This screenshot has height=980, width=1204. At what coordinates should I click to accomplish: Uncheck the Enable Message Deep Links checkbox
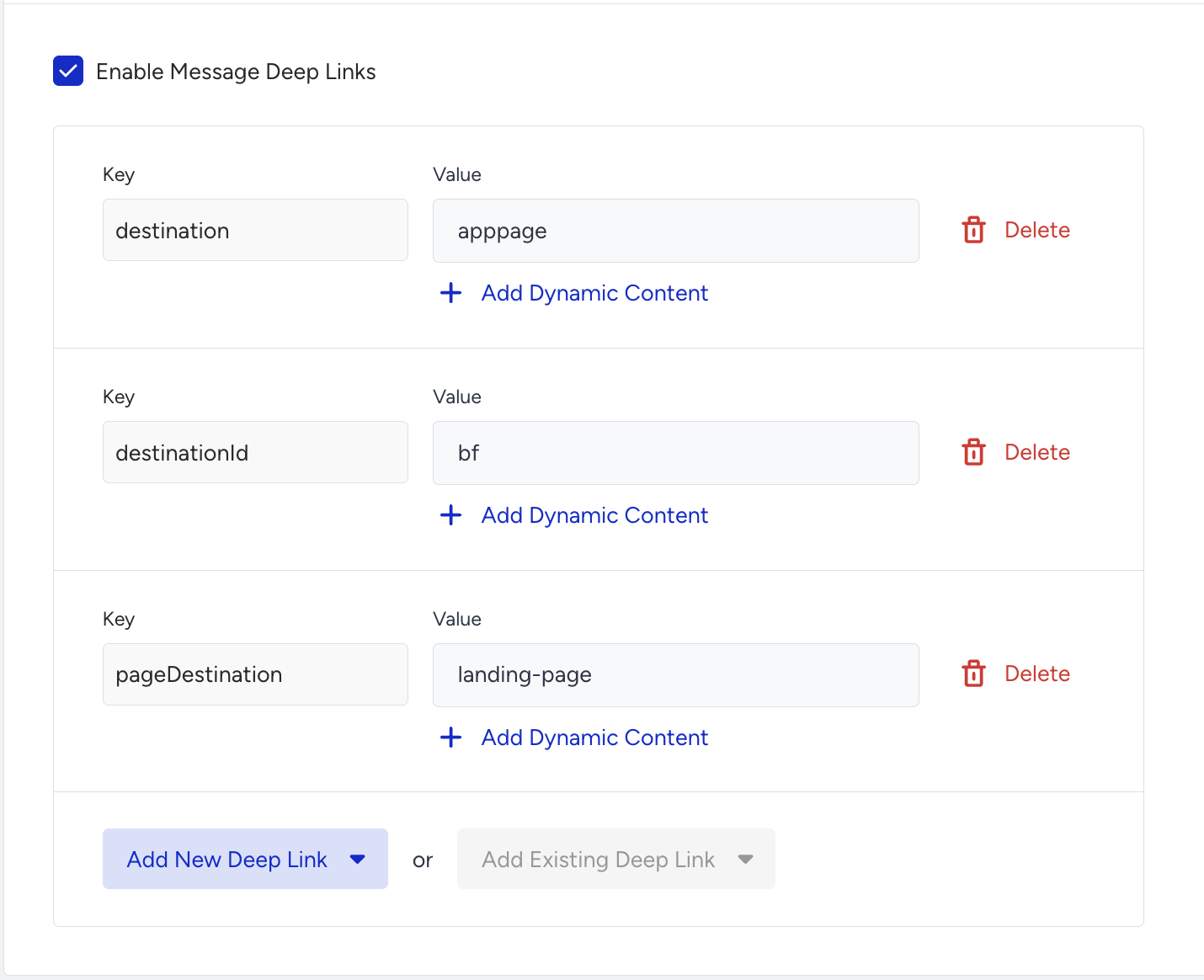(x=68, y=72)
